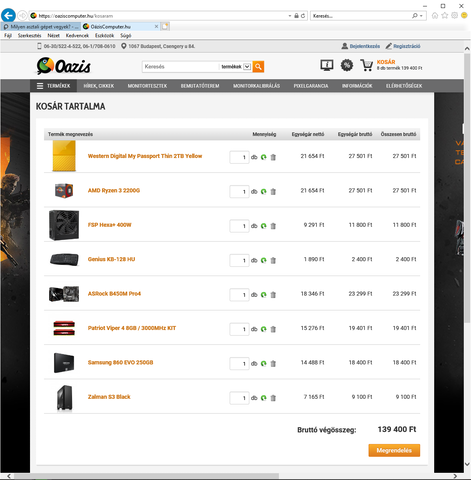Delete FSP Hexa+ 400W from cart

tap(273, 226)
